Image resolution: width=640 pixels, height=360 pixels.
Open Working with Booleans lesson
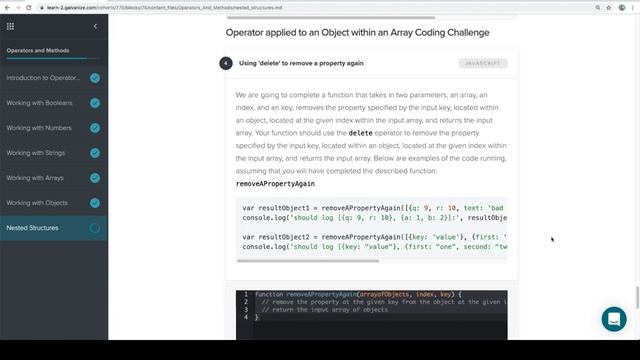(39, 103)
